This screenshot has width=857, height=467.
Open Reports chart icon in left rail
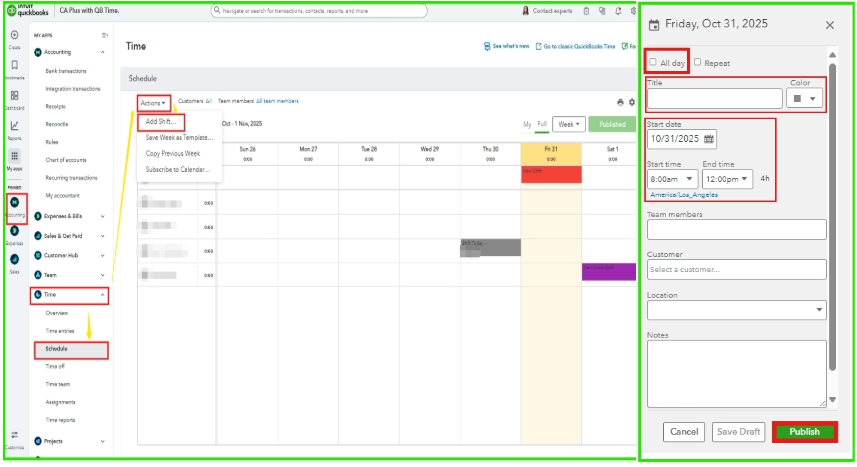[14, 126]
